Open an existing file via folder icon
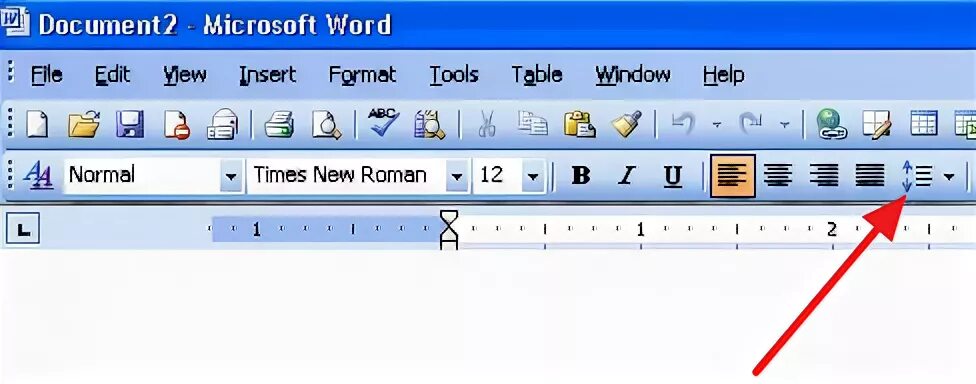This screenshot has width=976, height=384. pos(84,123)
